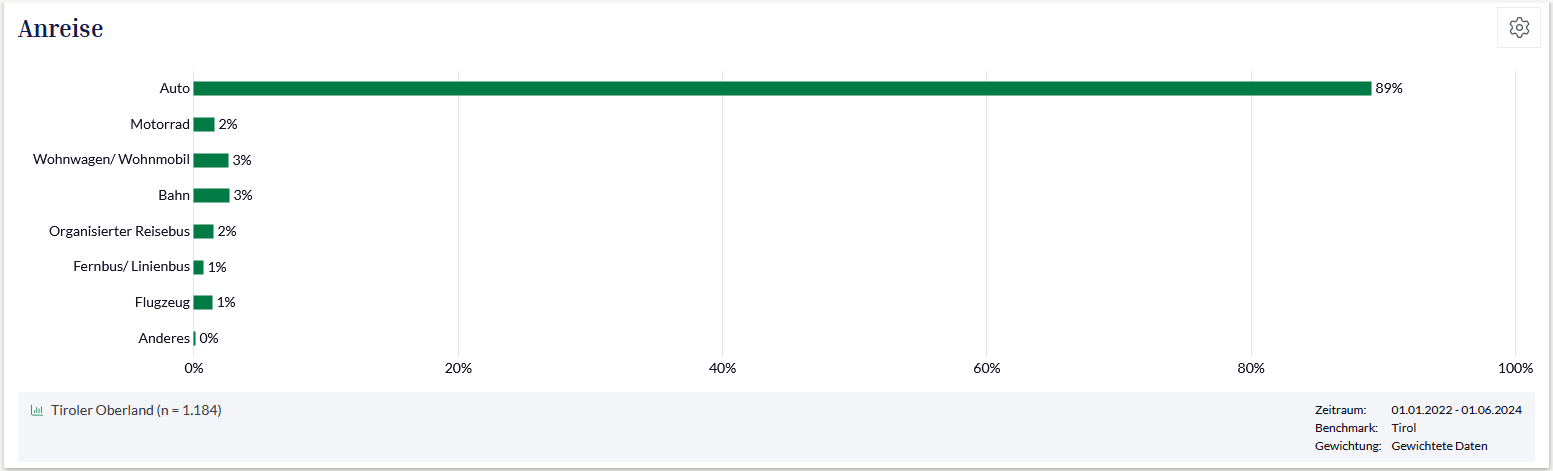Open chart settings gear icon
This screenshot has width=1553, height=471.
(1519, 28)
